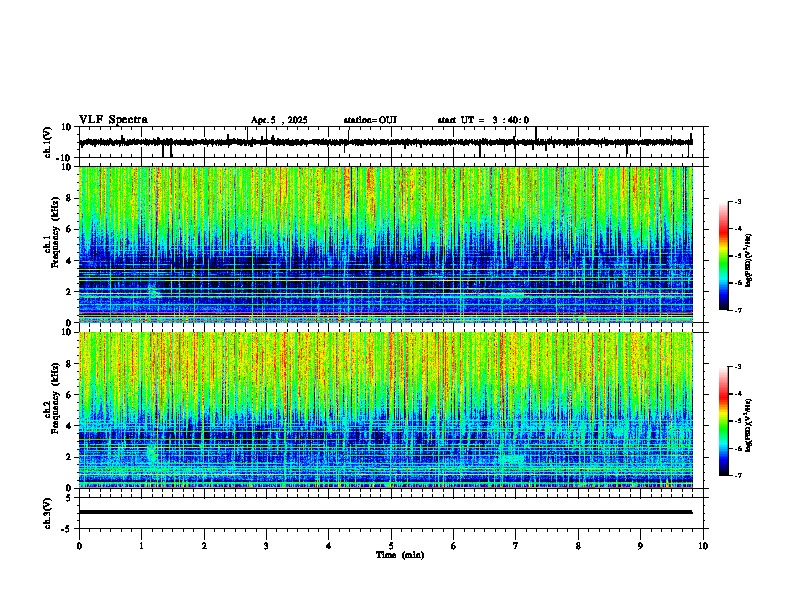Viewport: 792px width, 612px height.
Task: Click time axis tick label '5'
Action: 391,546
